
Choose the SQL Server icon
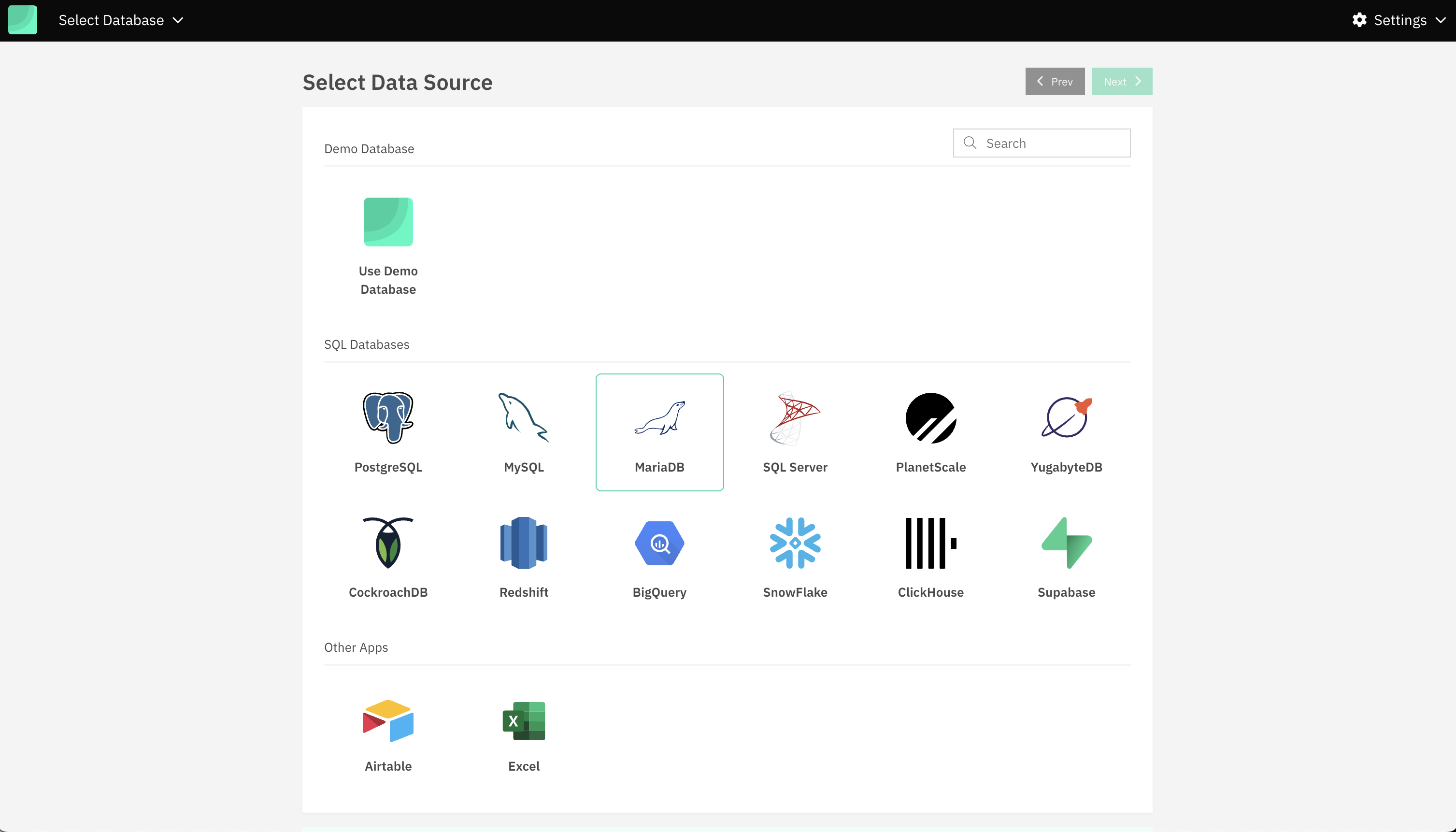pyautogui.click(x=795, y=418)
